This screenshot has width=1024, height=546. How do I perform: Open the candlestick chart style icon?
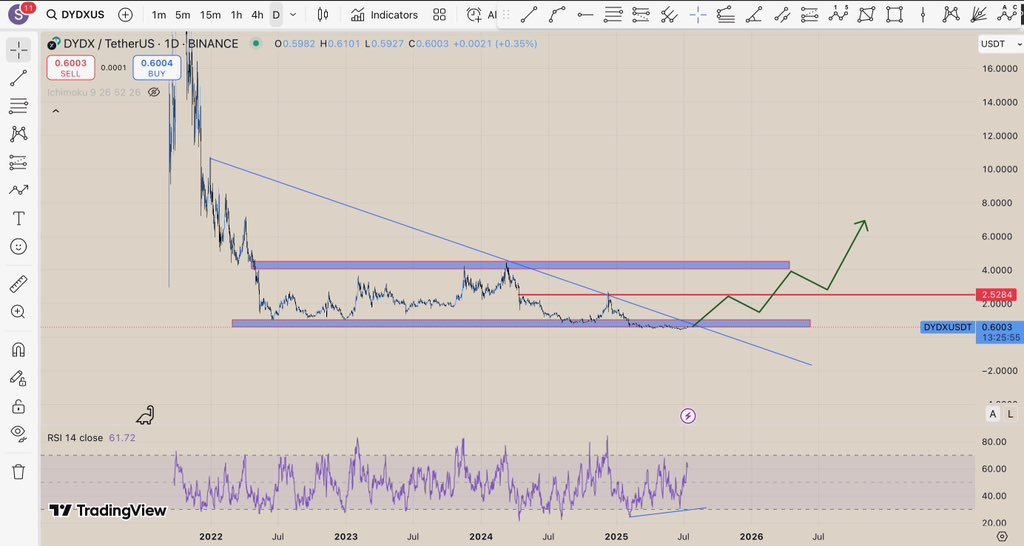[x=321, y=15]
